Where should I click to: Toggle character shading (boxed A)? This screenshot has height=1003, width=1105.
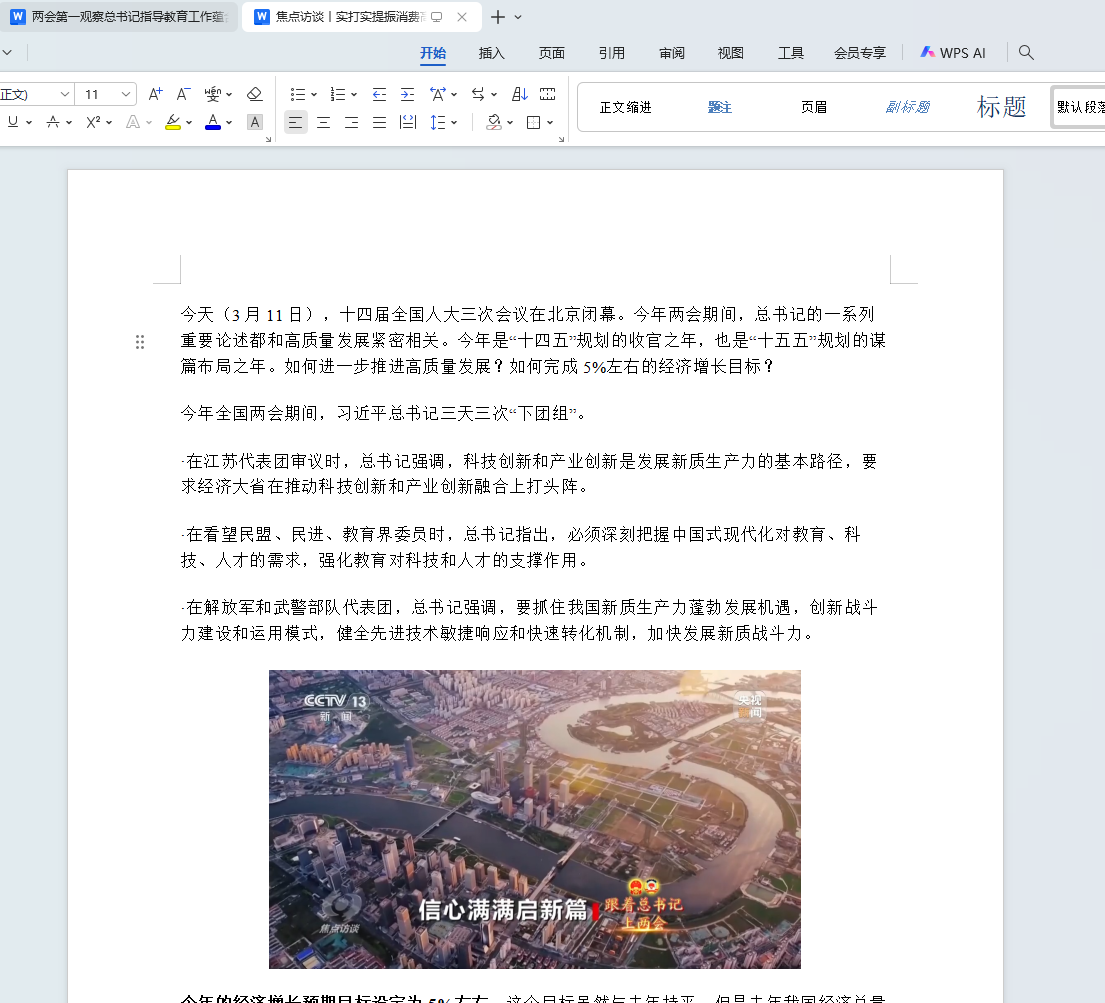coord(255,122)
